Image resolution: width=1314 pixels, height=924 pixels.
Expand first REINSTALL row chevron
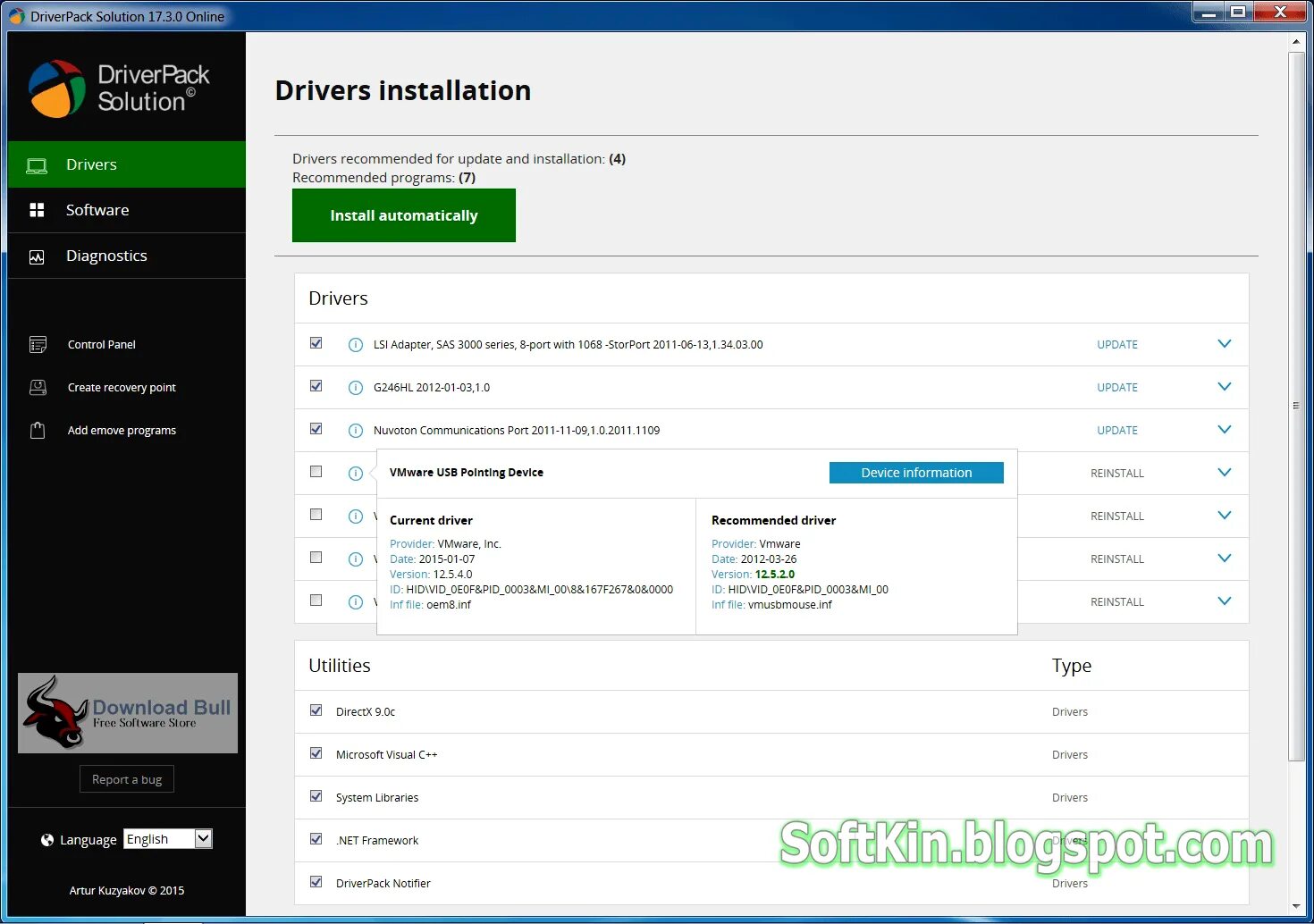tap(1225, 473)
